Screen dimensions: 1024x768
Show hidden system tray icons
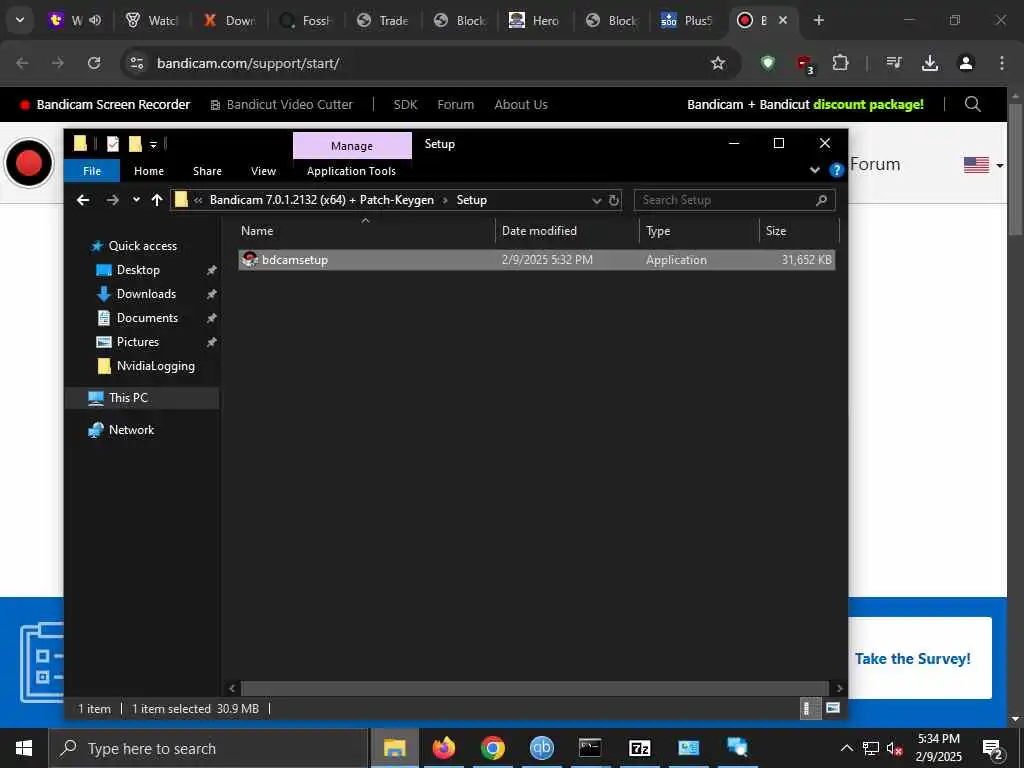[x=846, y=748]
